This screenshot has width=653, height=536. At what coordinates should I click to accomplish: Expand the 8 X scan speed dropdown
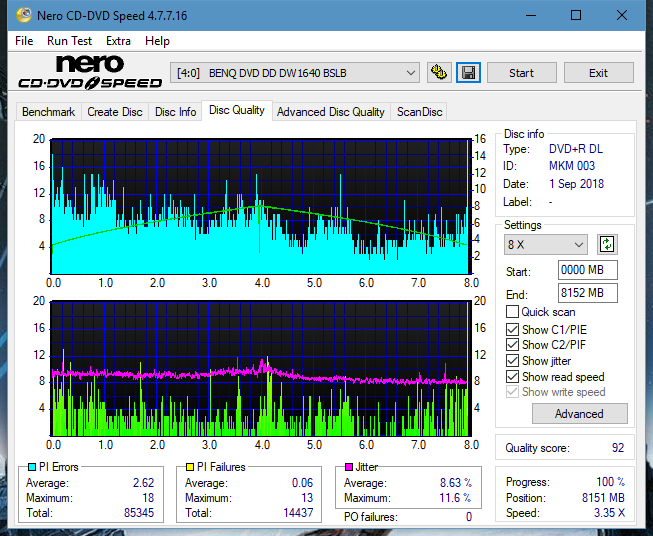(546, 244)
